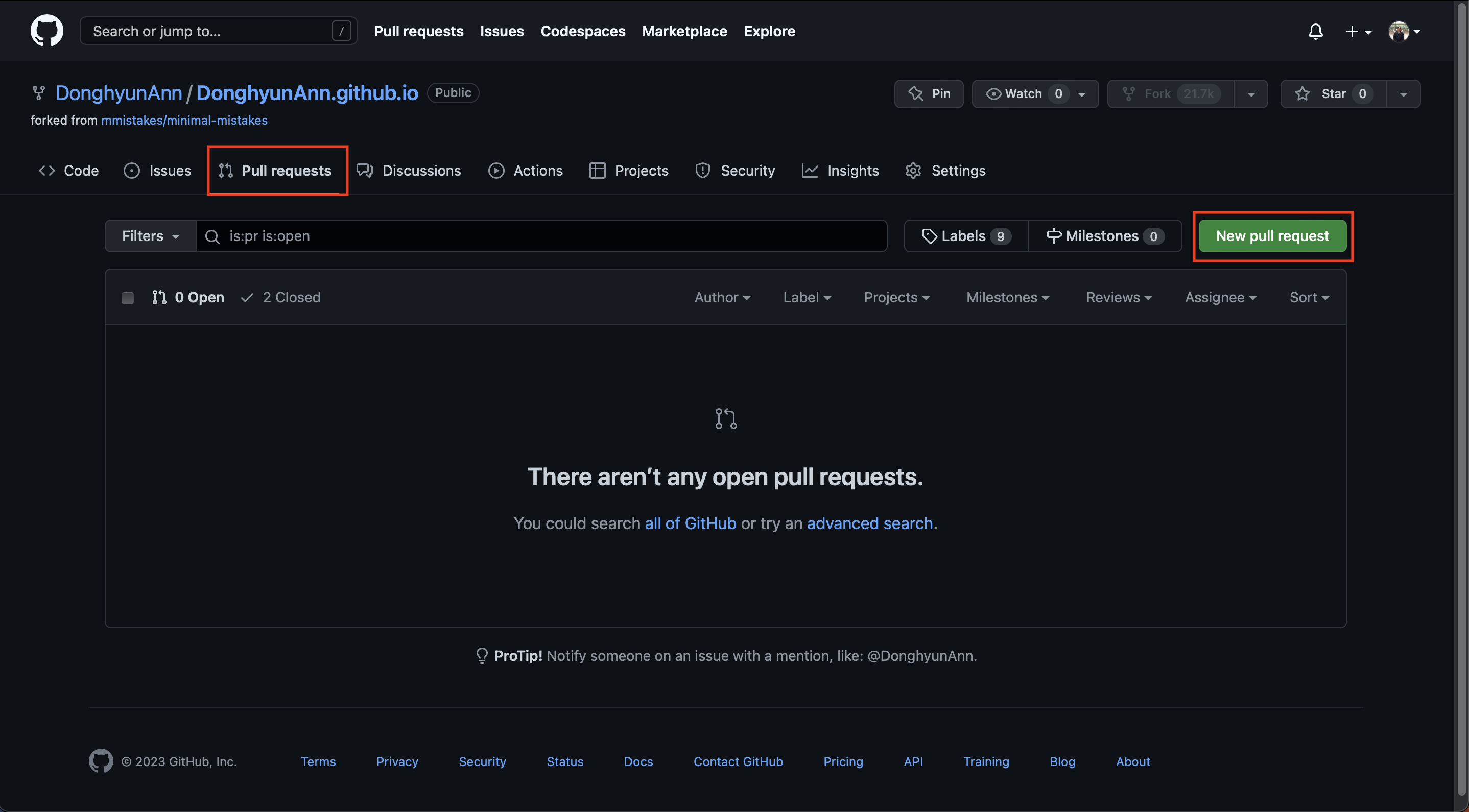Toggle the select-all pull requests checkbox
Viewport: 1469px width, 812px height.
point(128,298)
